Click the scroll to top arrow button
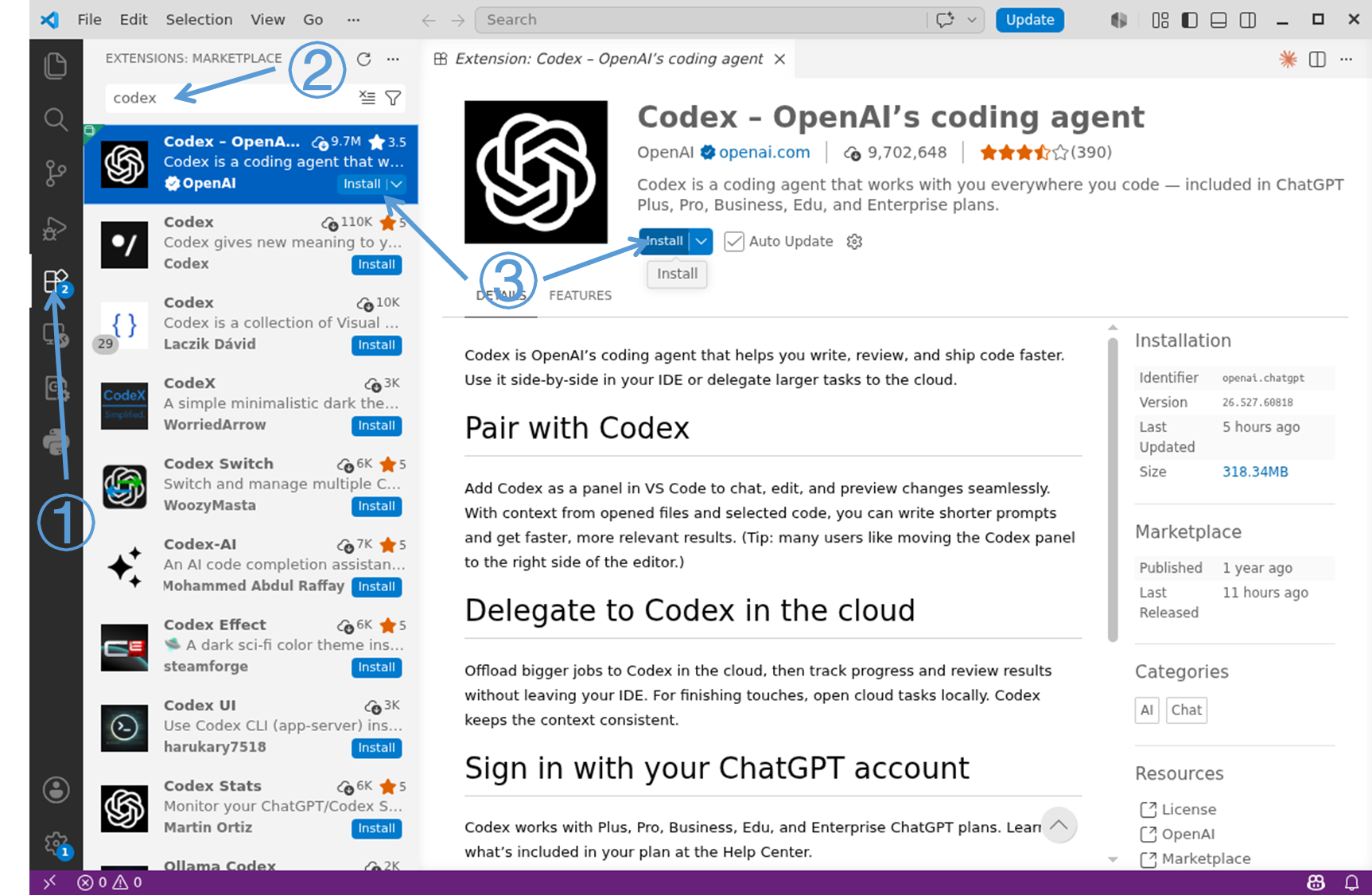 point(1059,825)
